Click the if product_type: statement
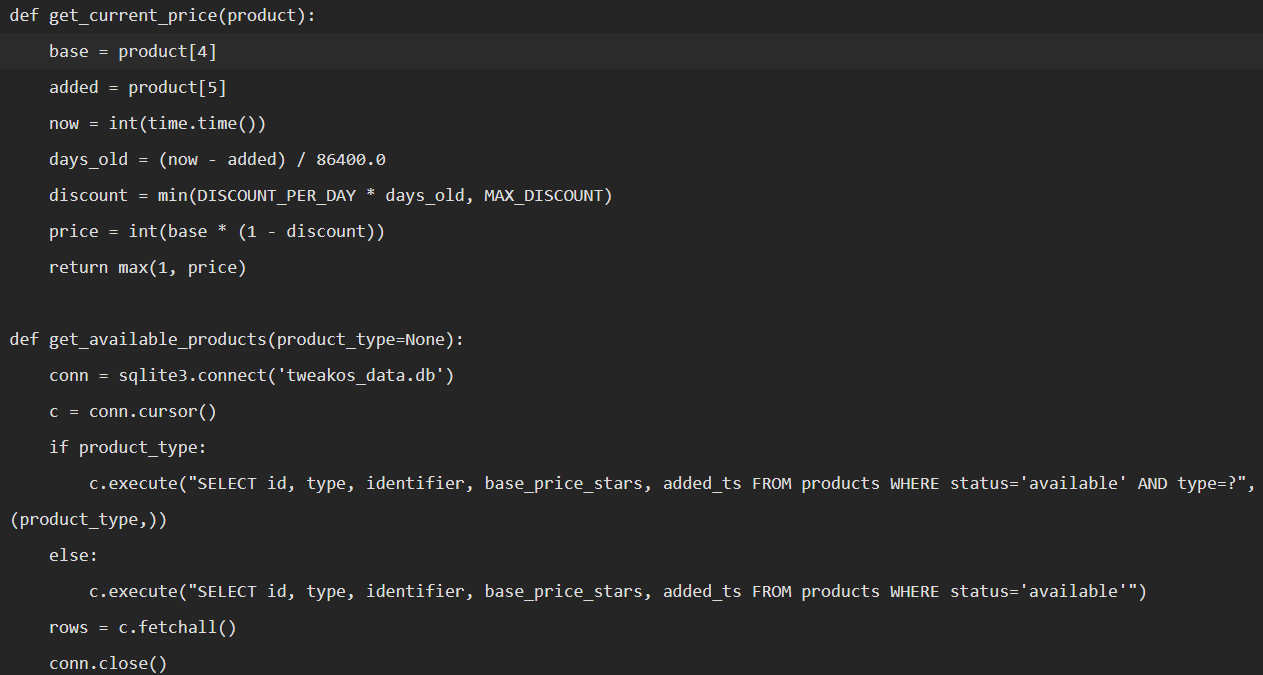Screen dimensions: 1263x675 127,447
